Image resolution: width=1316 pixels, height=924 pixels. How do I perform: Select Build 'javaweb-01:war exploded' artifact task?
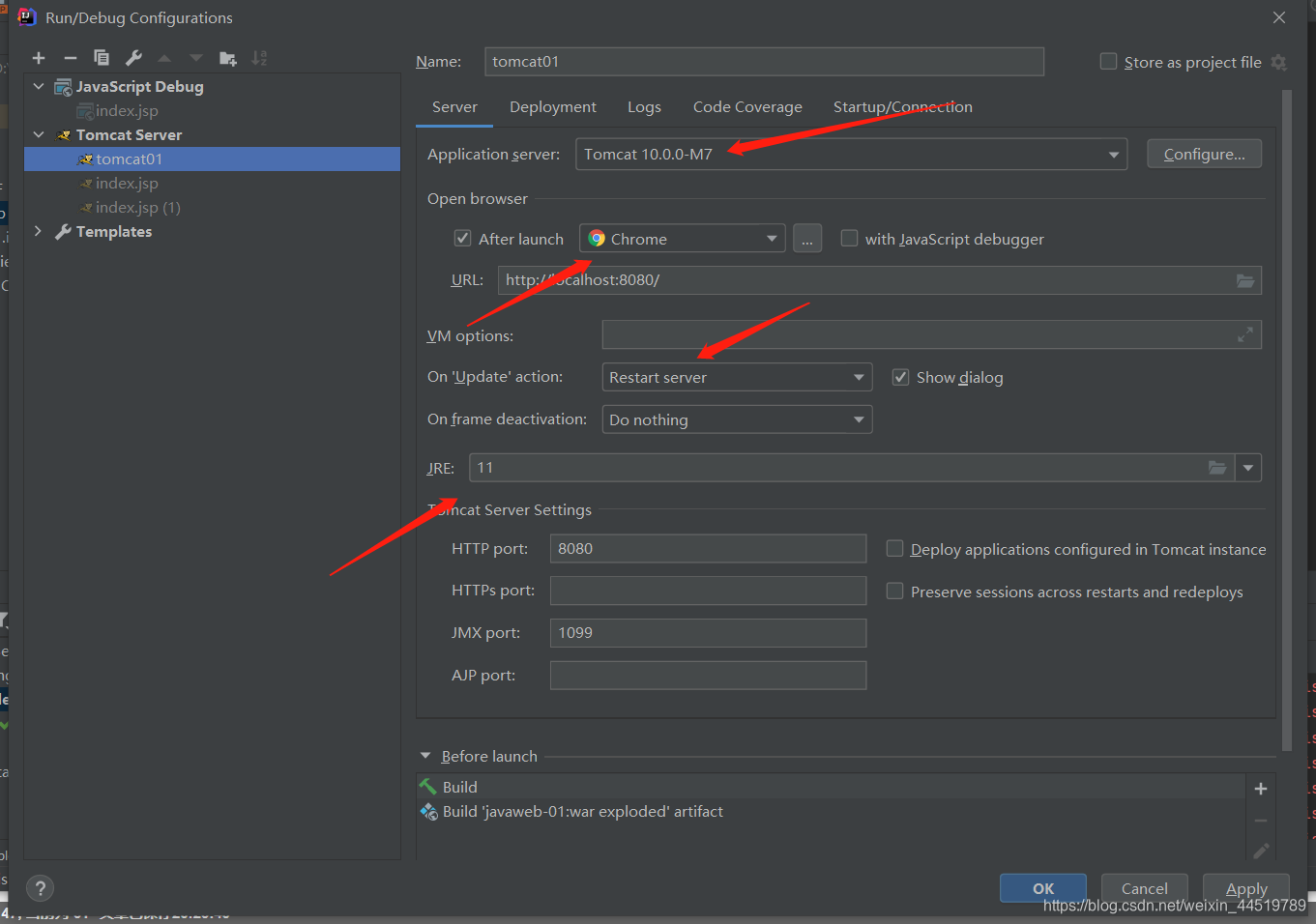832,811
